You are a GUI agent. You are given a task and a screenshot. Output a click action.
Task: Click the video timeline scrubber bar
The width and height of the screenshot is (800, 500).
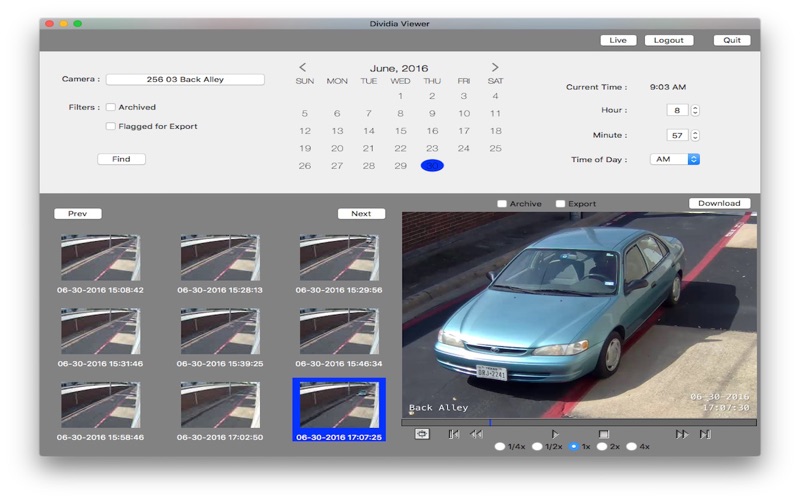tap(579, 422)
